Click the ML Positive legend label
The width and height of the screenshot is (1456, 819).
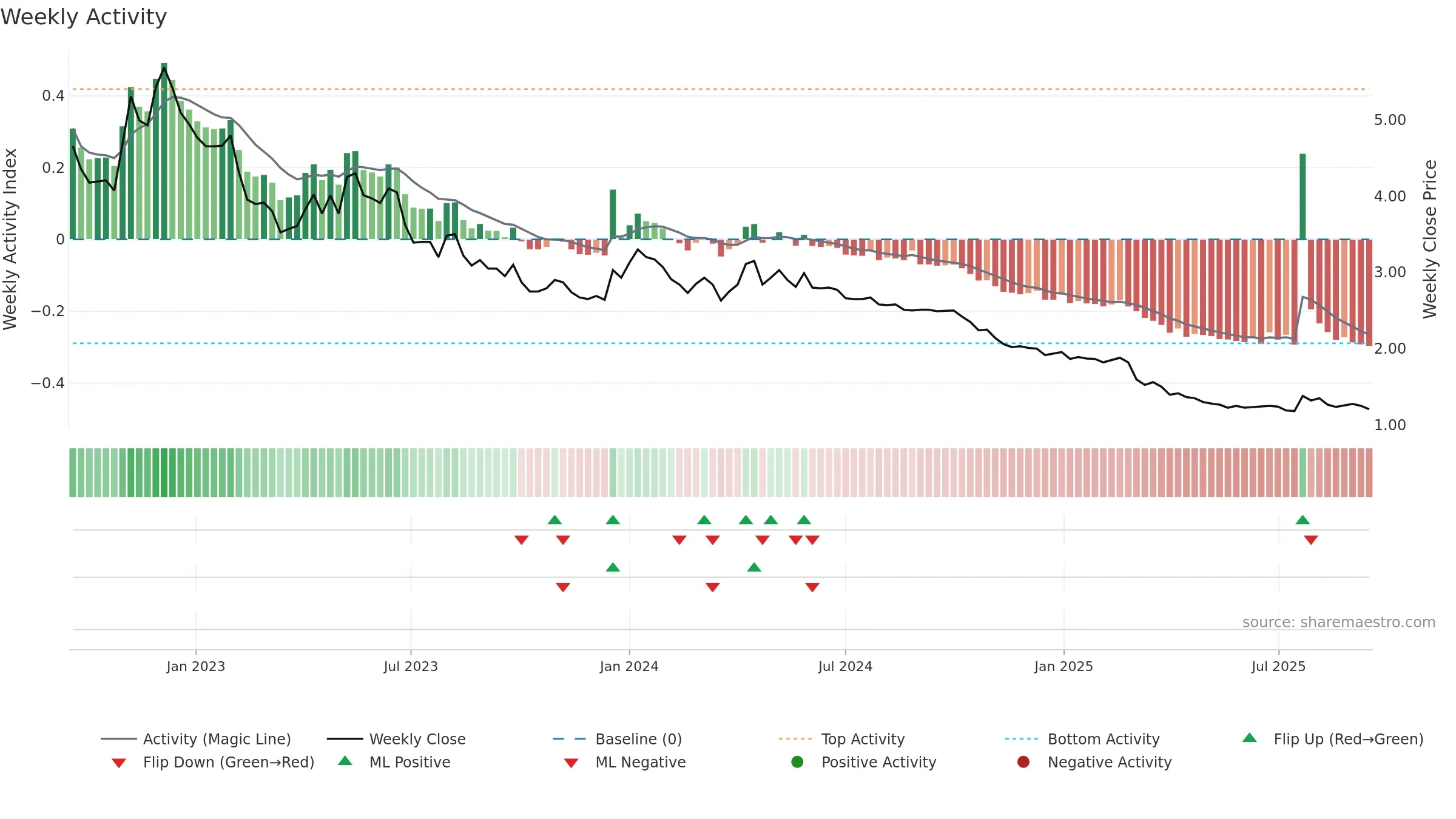click(410, 762)
